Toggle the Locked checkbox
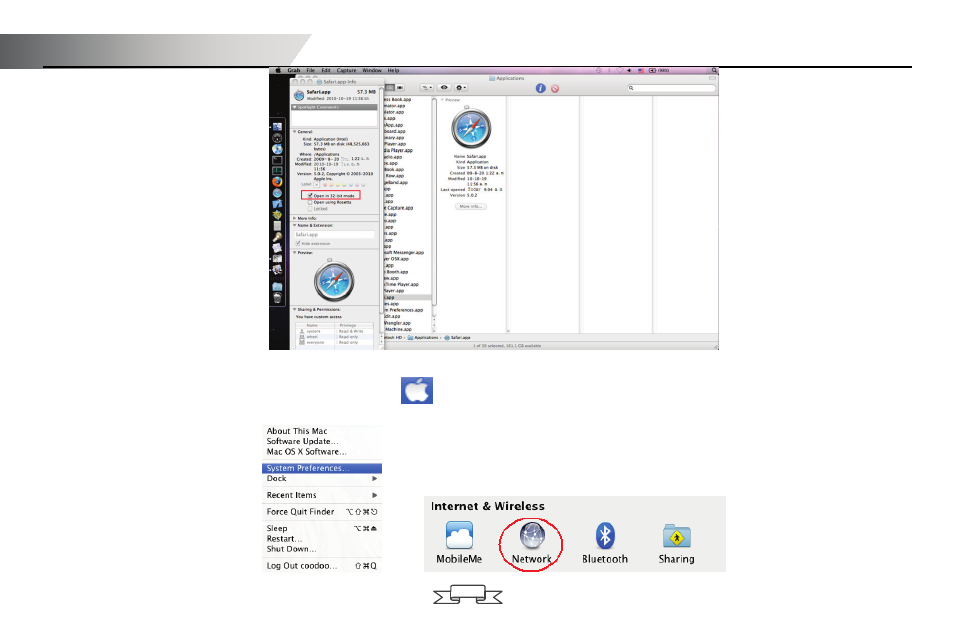 pyautogui.click(x=310, y=208)
